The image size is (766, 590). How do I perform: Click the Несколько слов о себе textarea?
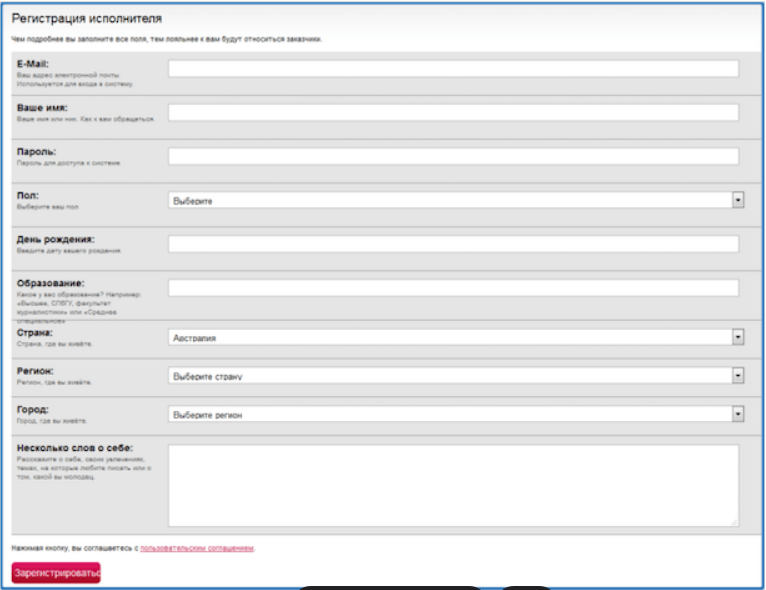pos(453,485)
